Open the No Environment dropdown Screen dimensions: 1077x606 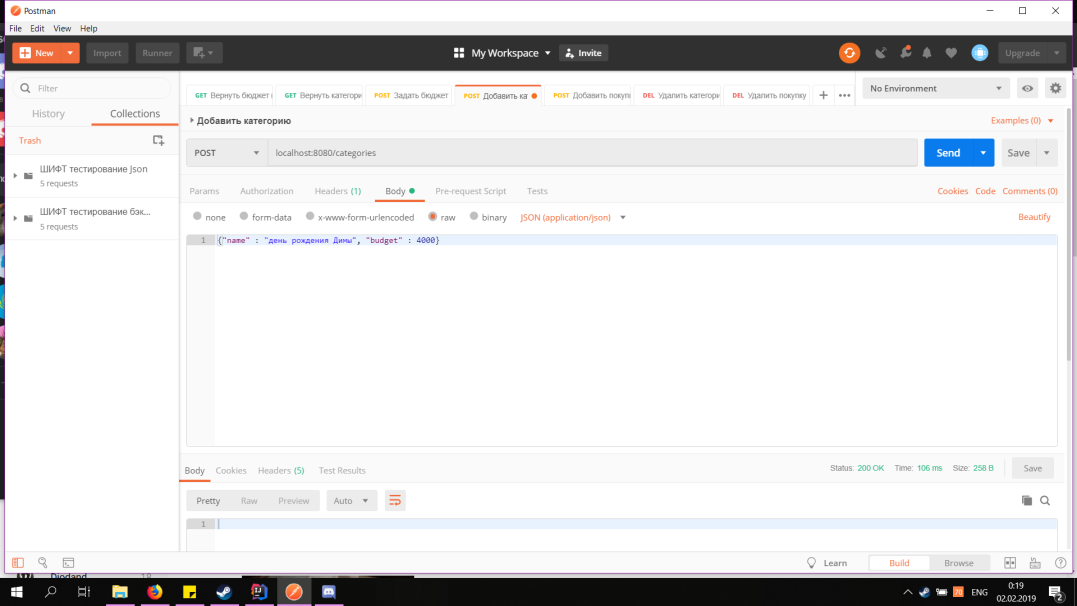(936, 88)
